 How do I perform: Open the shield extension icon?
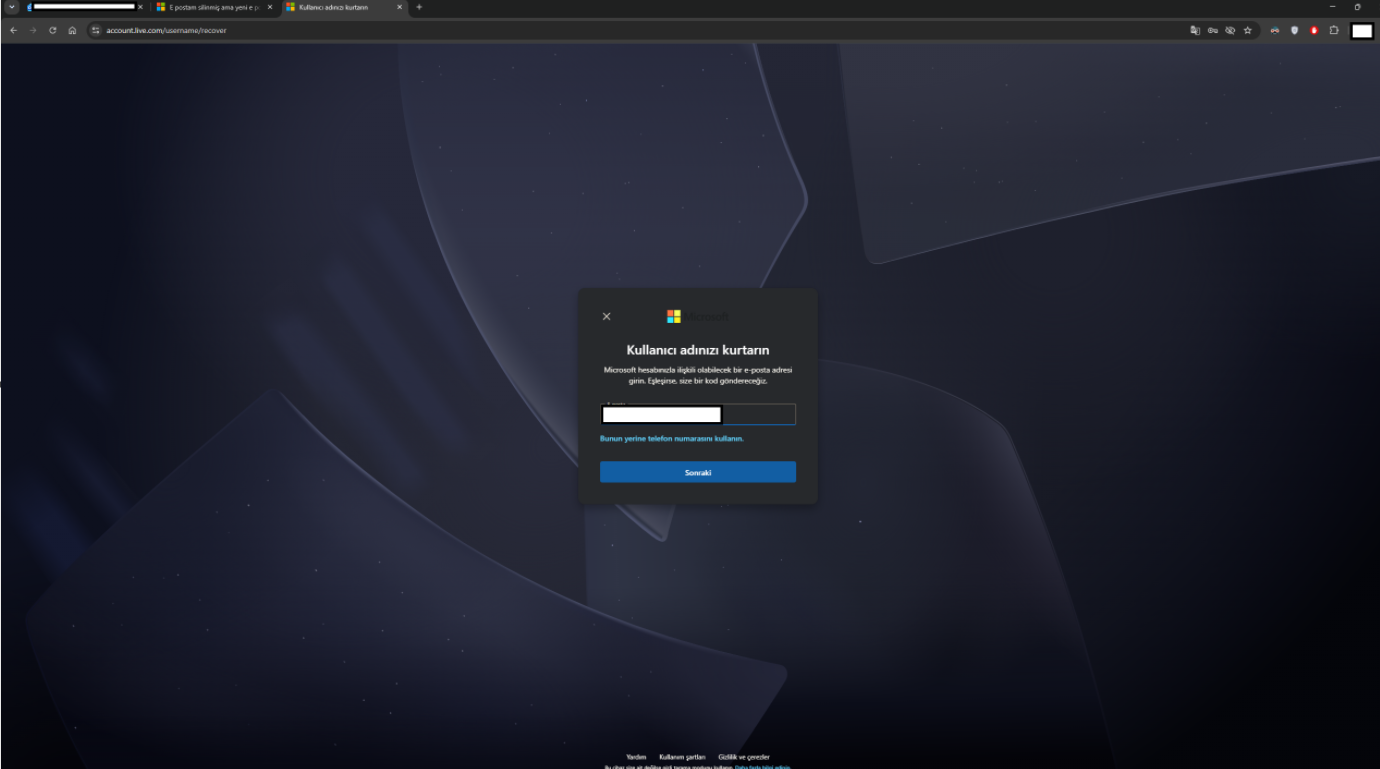(x=1294, y=30)
